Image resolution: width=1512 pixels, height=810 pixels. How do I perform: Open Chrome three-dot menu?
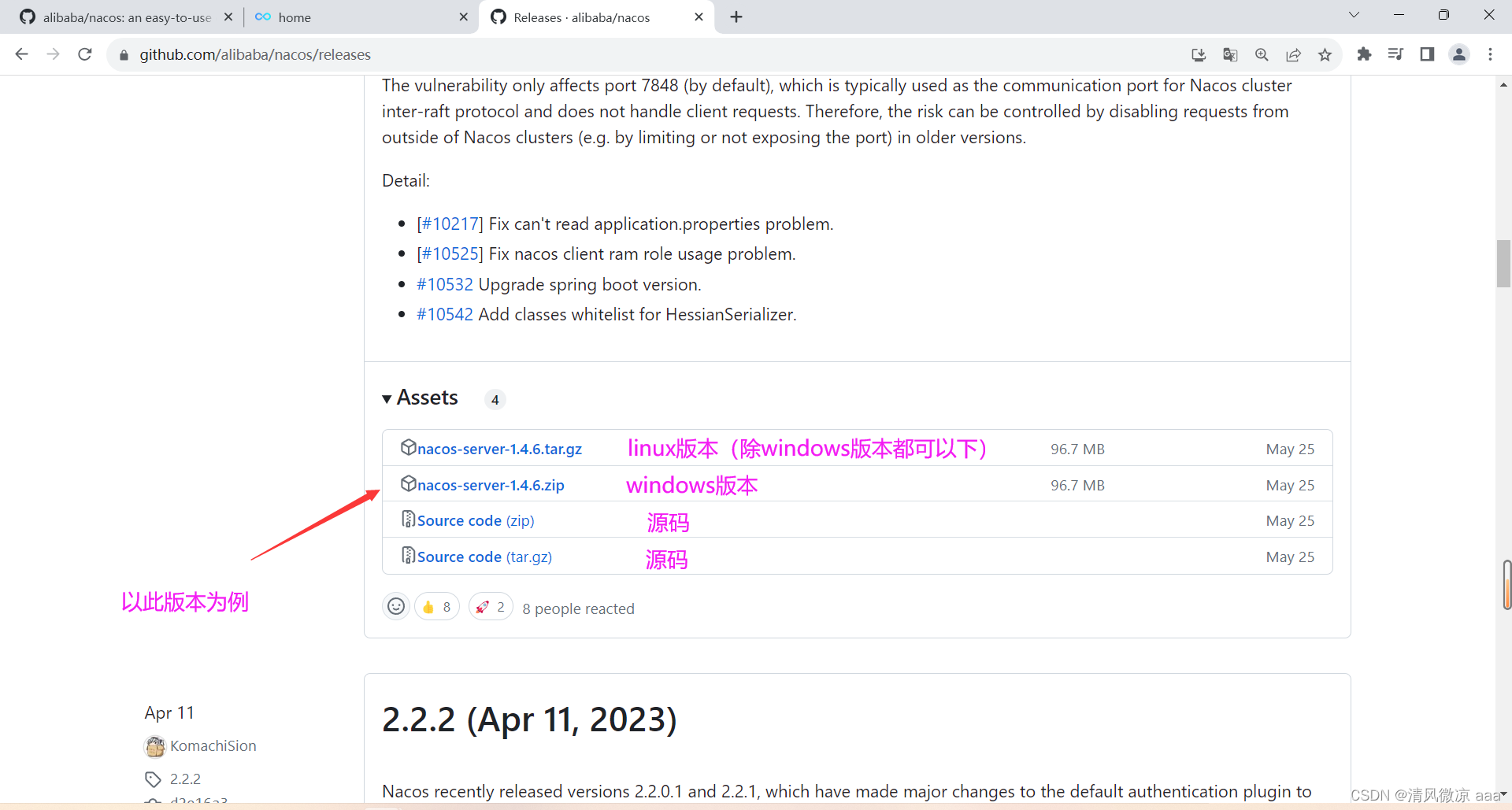click(1490, 54)
